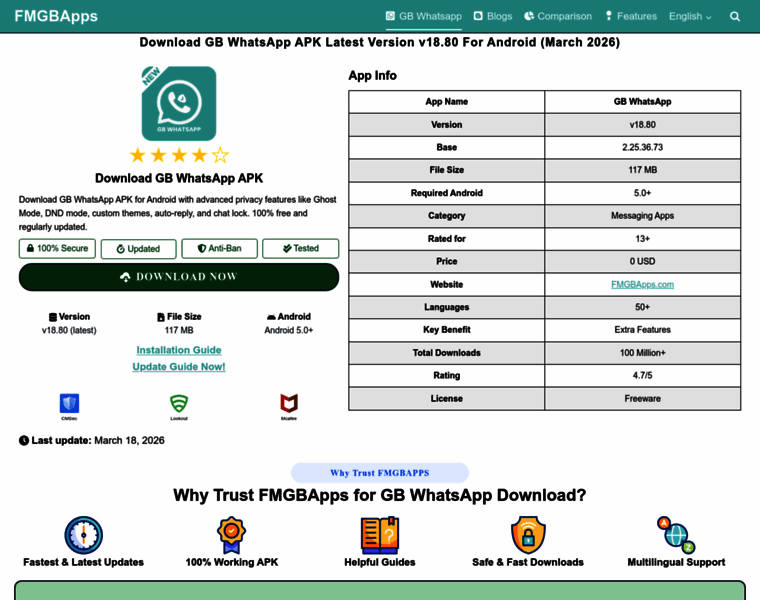Click the '2.25.36.73' base value cell

[642, 147]
